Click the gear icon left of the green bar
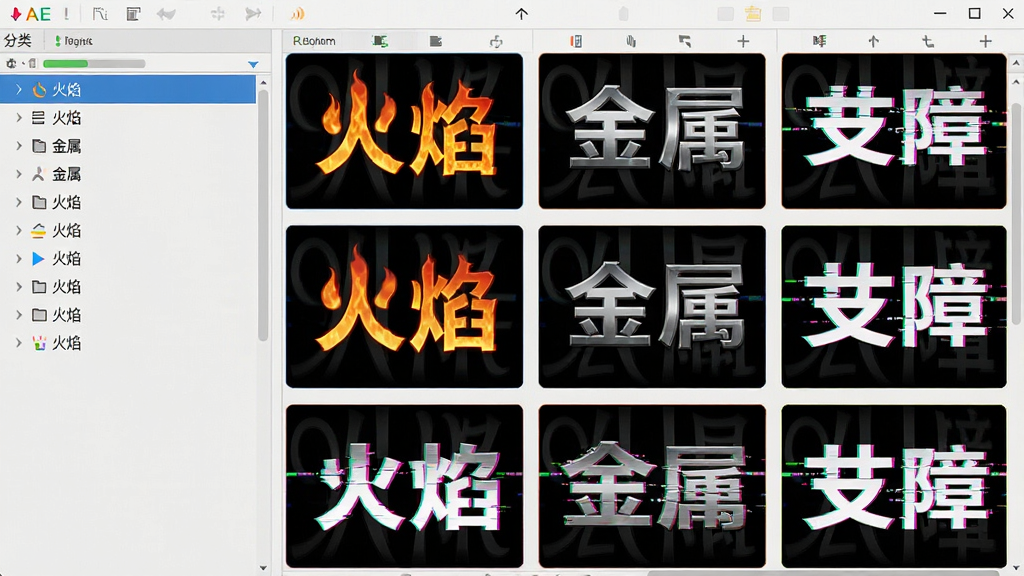 click(11, 63)
